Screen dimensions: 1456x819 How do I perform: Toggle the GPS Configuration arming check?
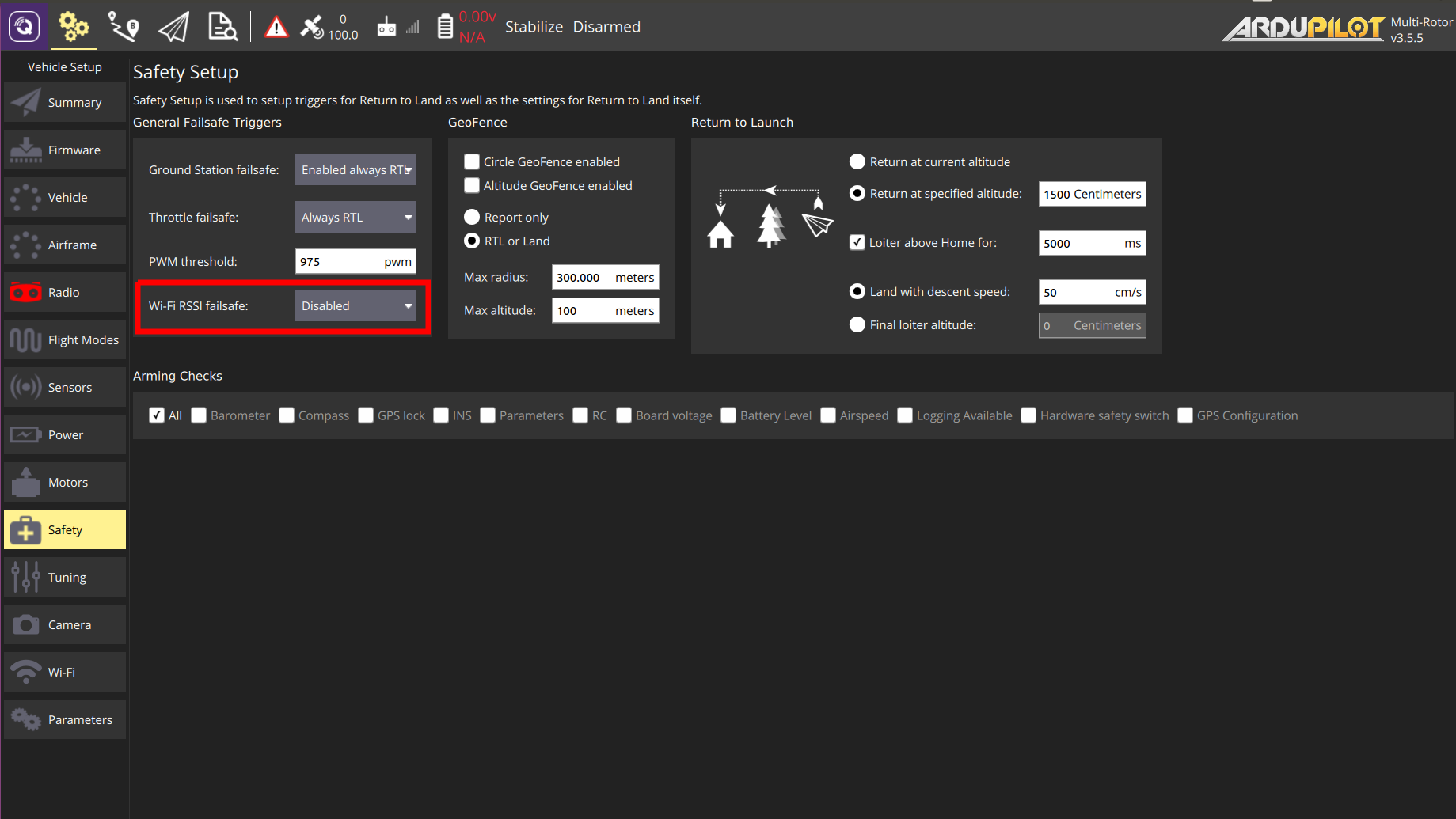tap(1185, 415)
